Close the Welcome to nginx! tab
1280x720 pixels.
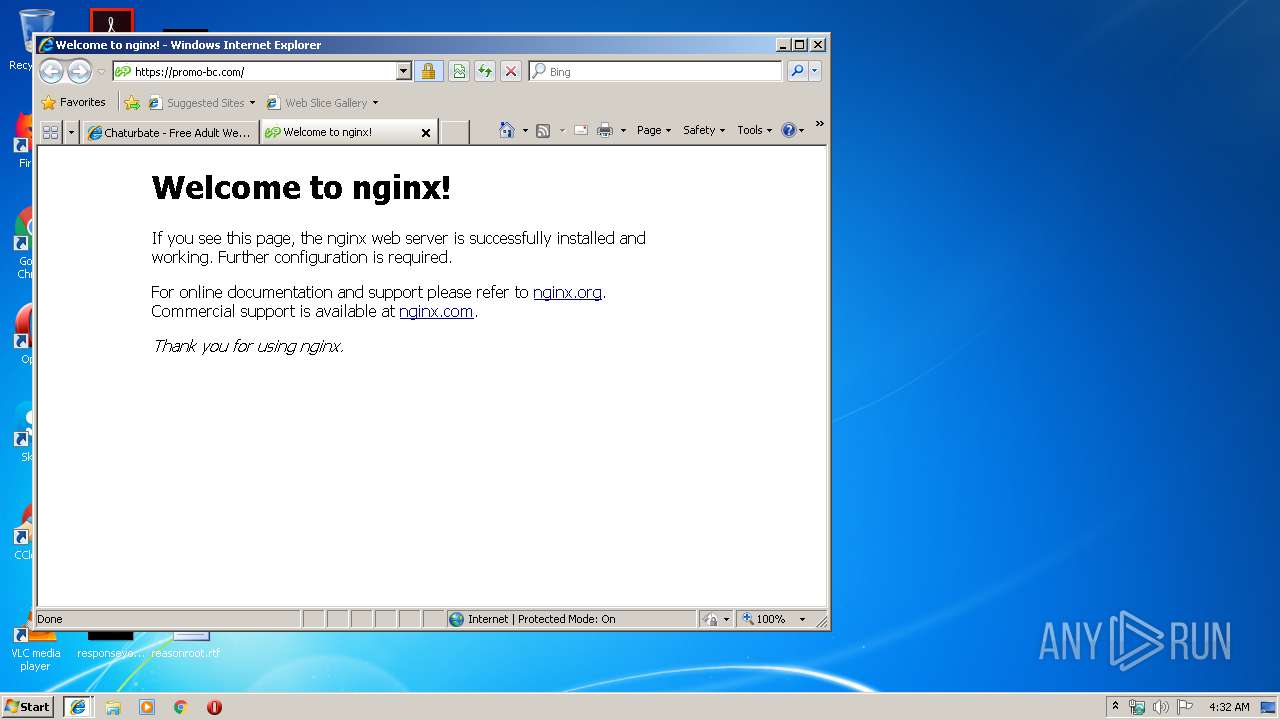pyautogui.click(x=425, y=132)
